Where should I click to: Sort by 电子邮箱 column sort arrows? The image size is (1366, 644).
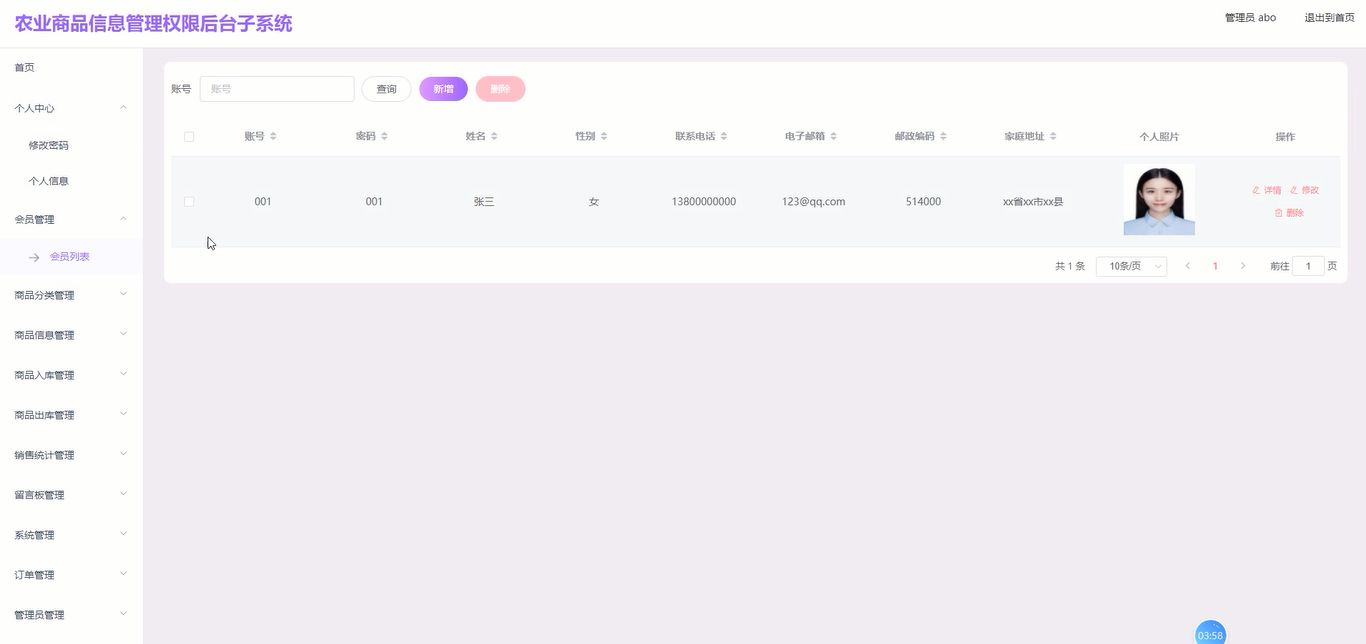(834, 136)
